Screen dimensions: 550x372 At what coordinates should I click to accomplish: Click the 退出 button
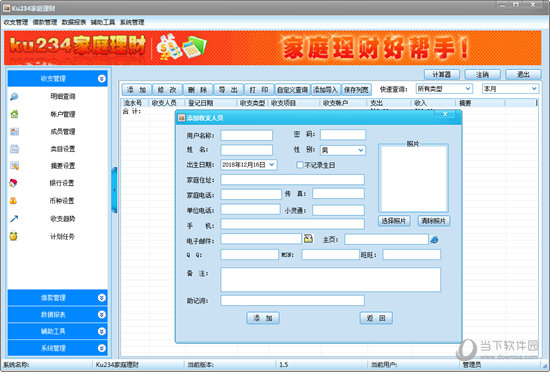tap(523, 74)
